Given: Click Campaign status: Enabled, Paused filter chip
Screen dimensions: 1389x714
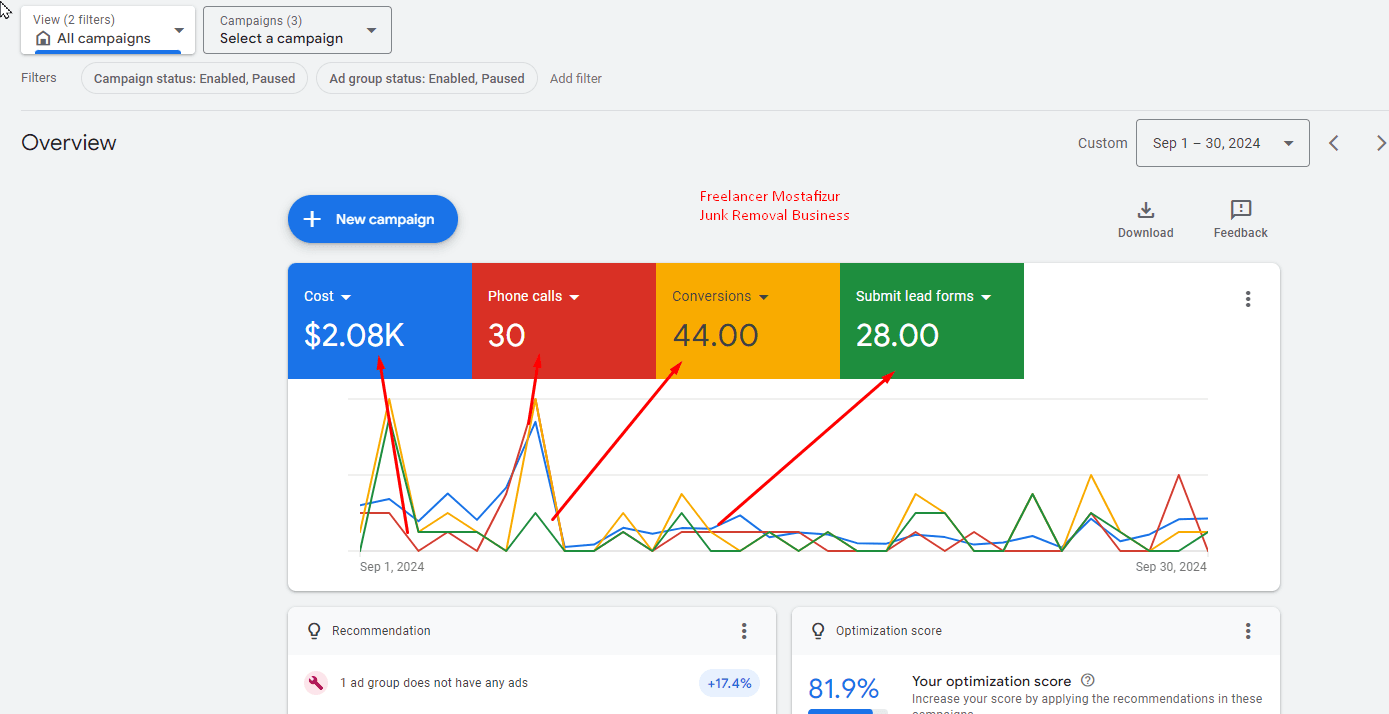Looking at the screenshot, I should [x=194, y=78].
